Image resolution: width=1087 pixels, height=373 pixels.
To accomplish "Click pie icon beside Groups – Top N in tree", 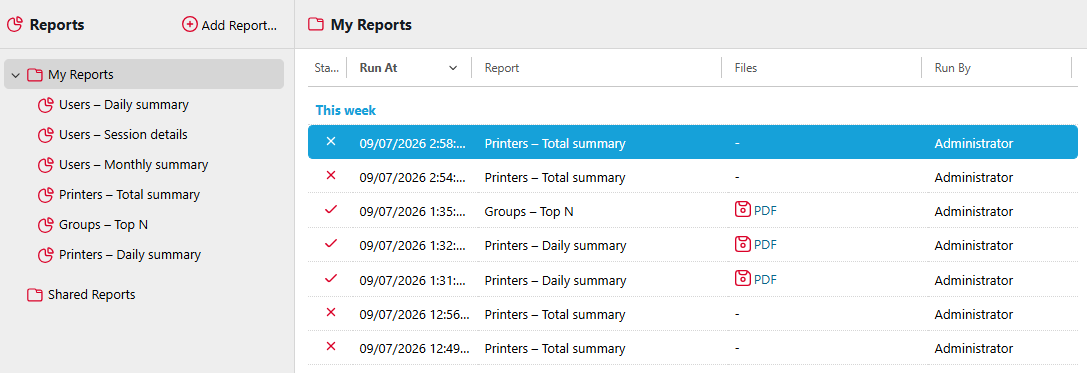I will 46,225.
